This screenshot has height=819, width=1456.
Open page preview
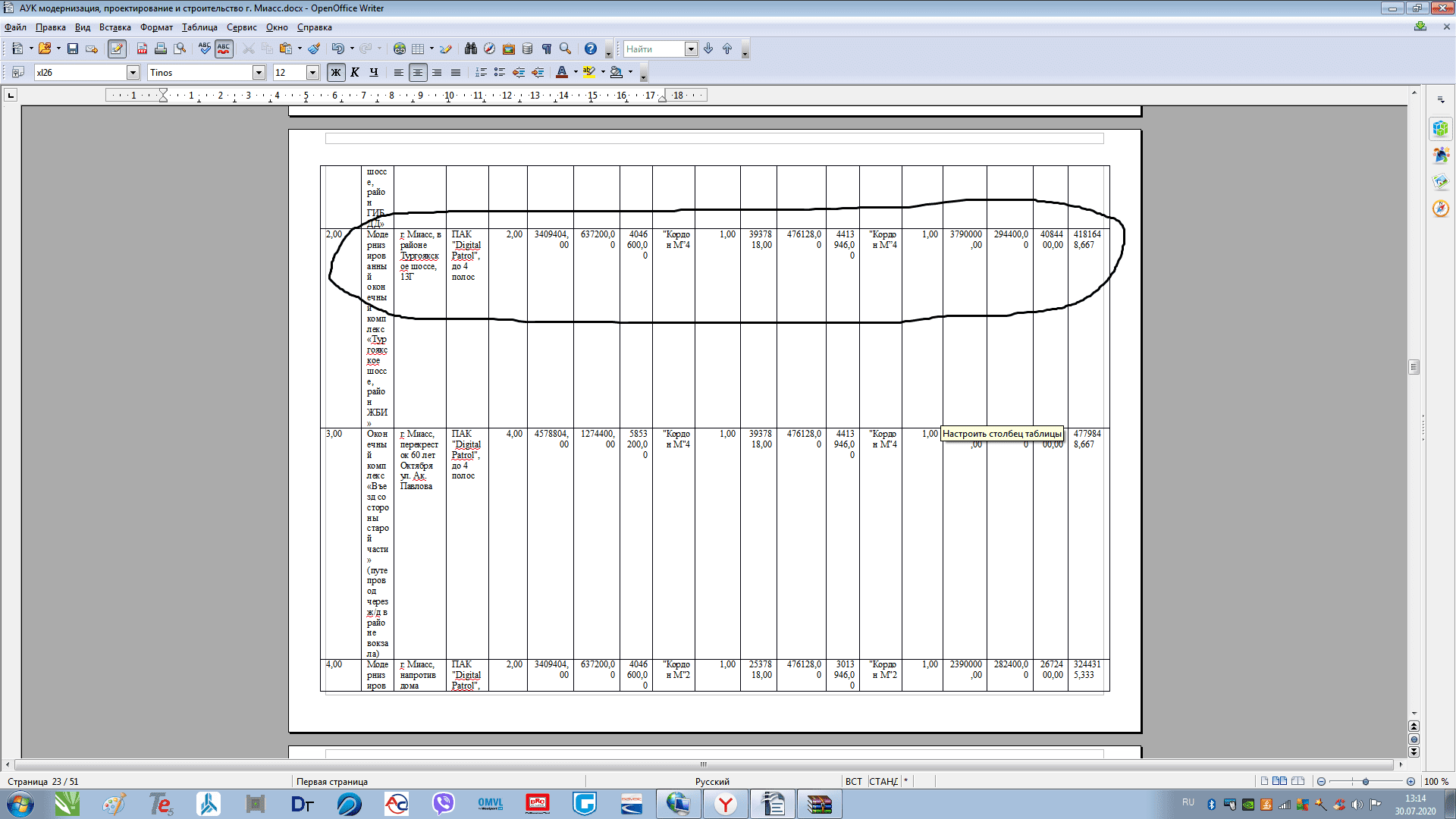[180, 49]
